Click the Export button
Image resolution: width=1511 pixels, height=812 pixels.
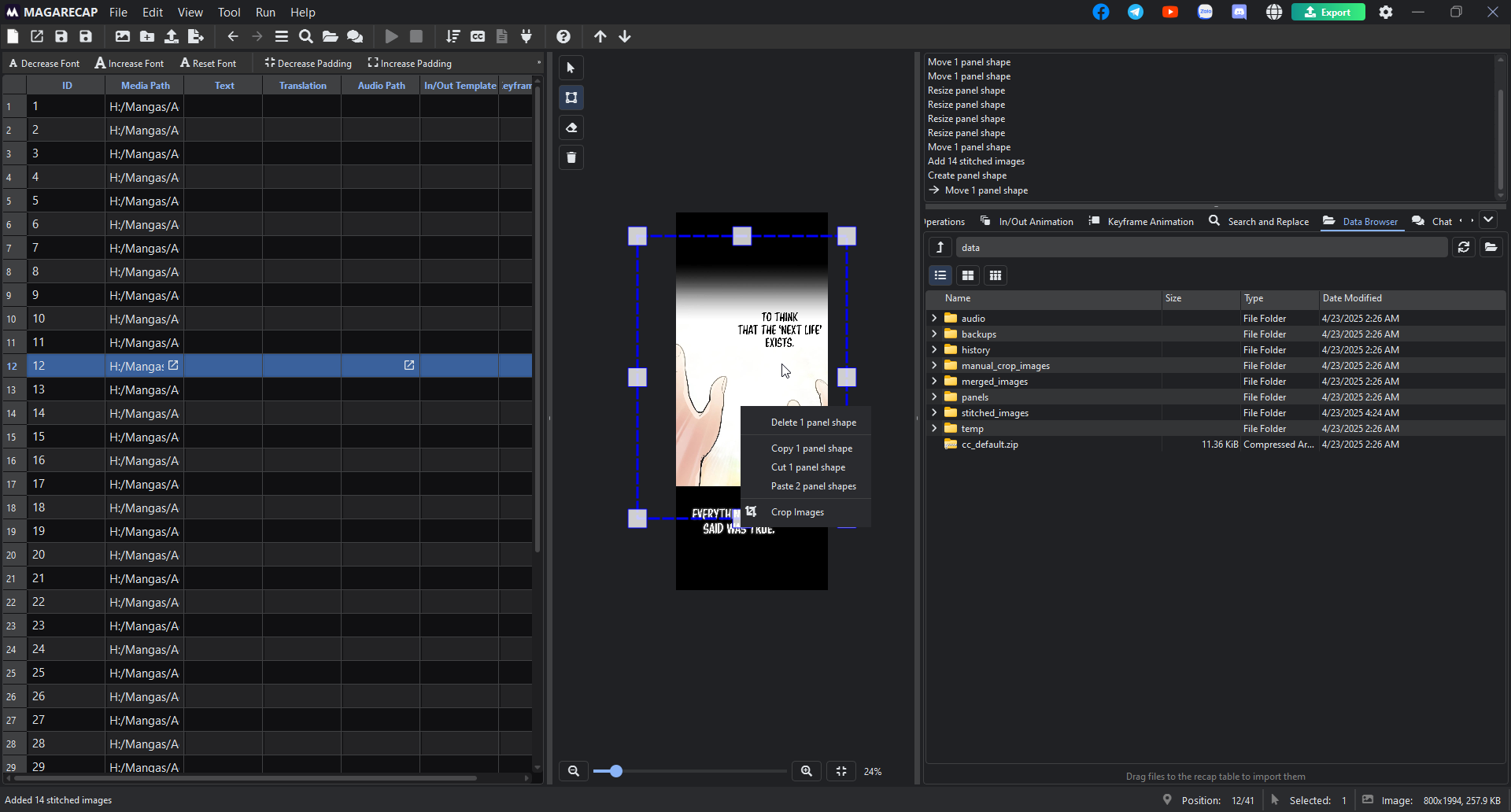coord(1328,12)
